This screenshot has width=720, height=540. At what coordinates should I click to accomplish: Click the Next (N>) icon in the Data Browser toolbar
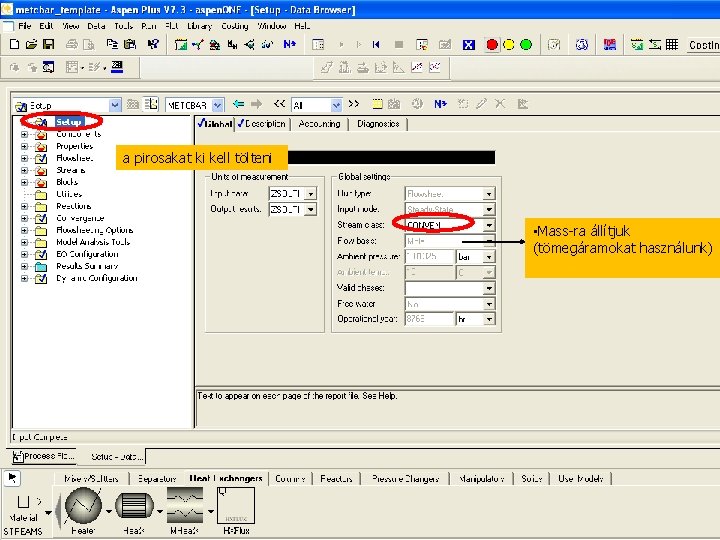(440, 104)
